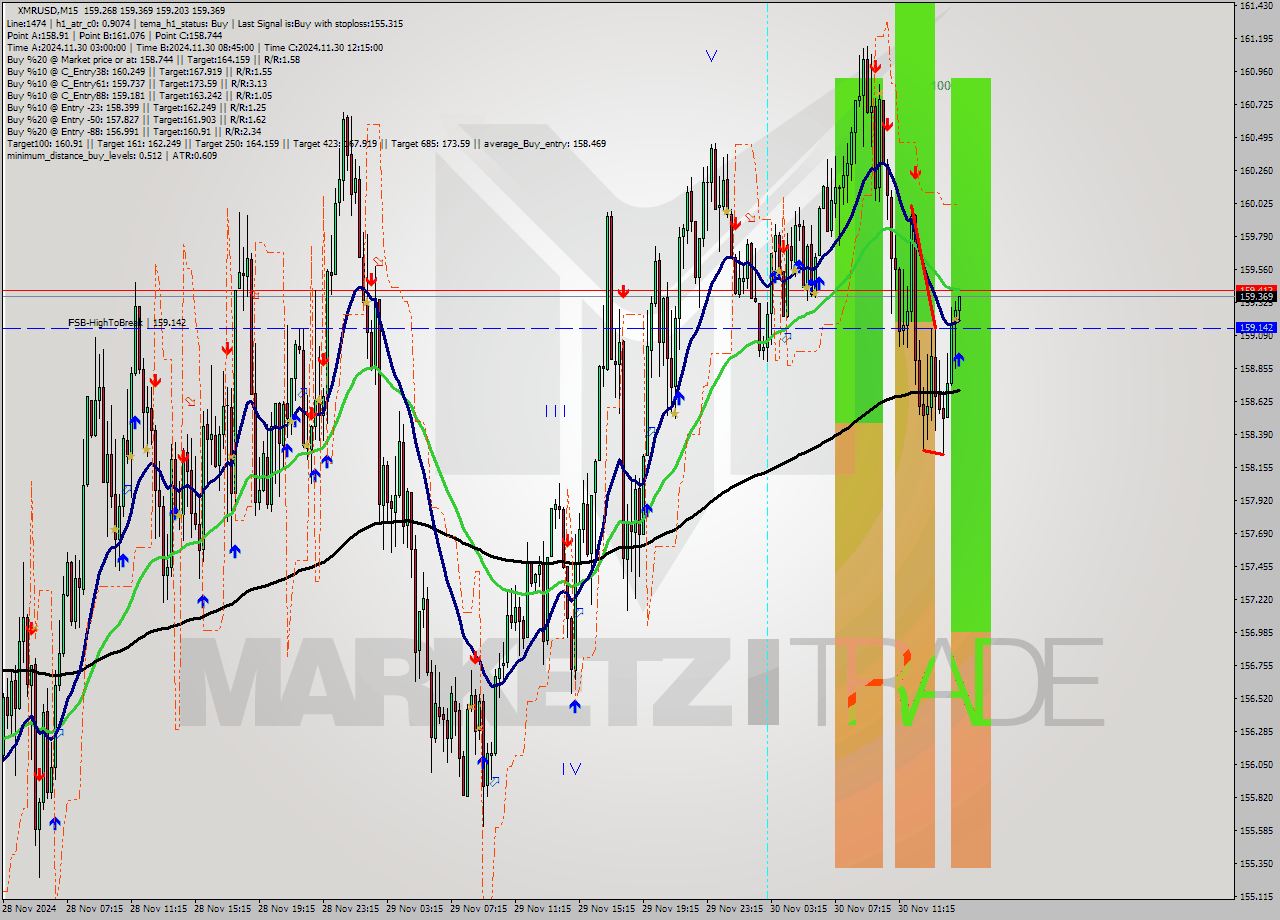Click the 156.520 price axis label
This screenshot has width=1280, height=920.
(1256, 699)
